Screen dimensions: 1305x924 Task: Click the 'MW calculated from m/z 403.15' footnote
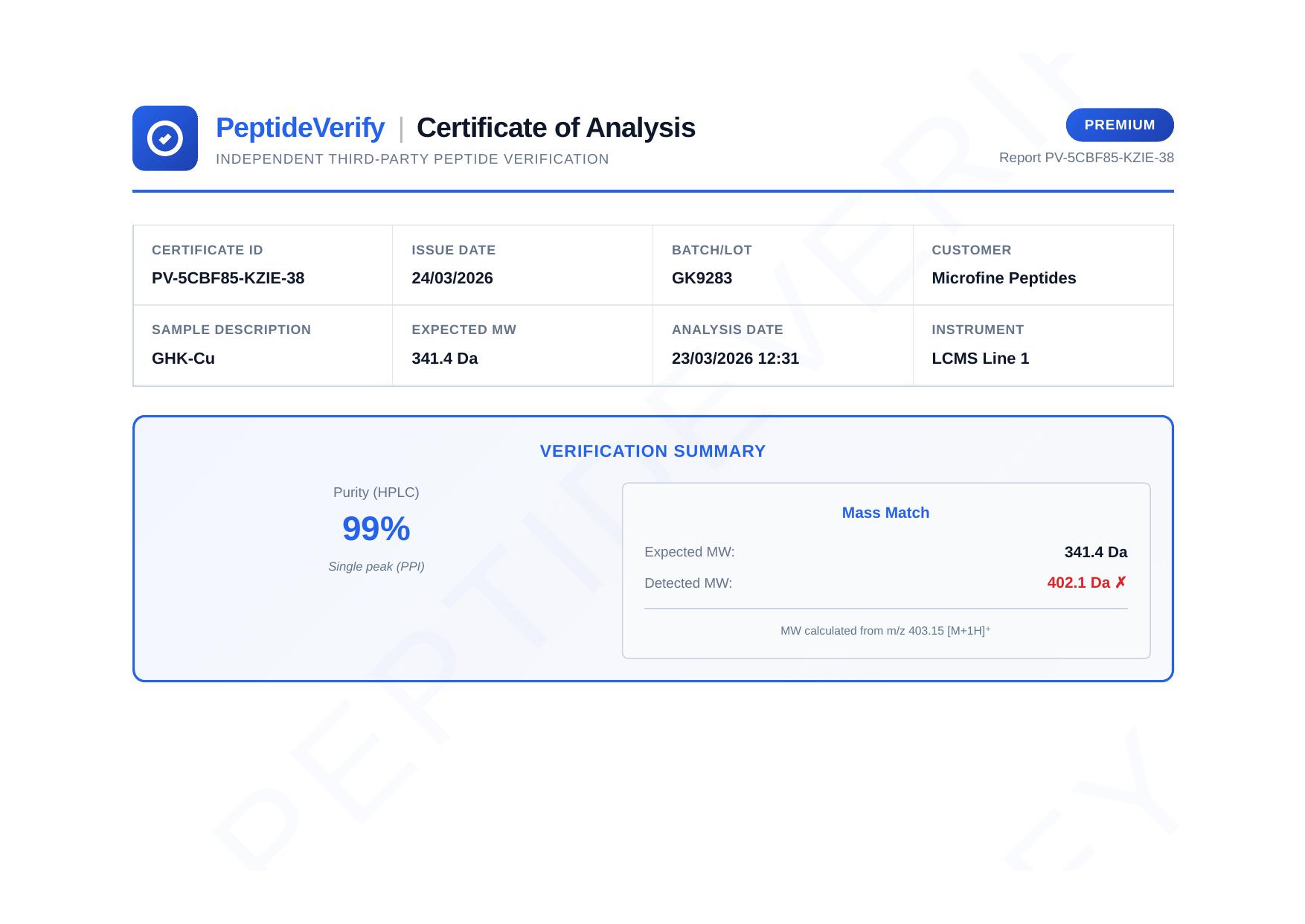[x=885, y=631]
